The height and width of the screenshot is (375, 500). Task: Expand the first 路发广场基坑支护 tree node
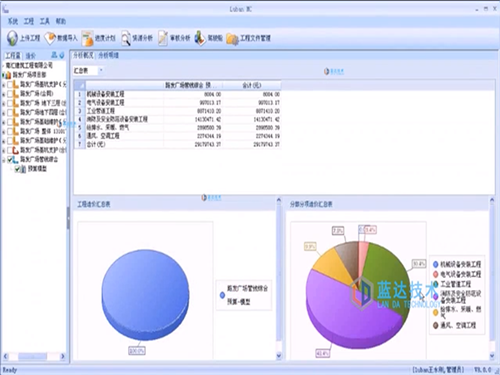click(x=4, y=85)
